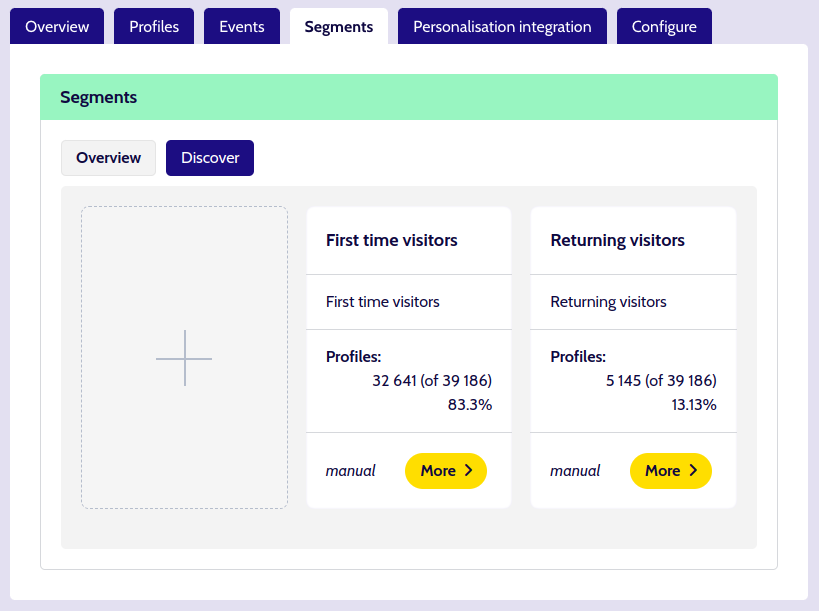Open More for First time visitors
The image size is (819, 611).
[446, 471]
